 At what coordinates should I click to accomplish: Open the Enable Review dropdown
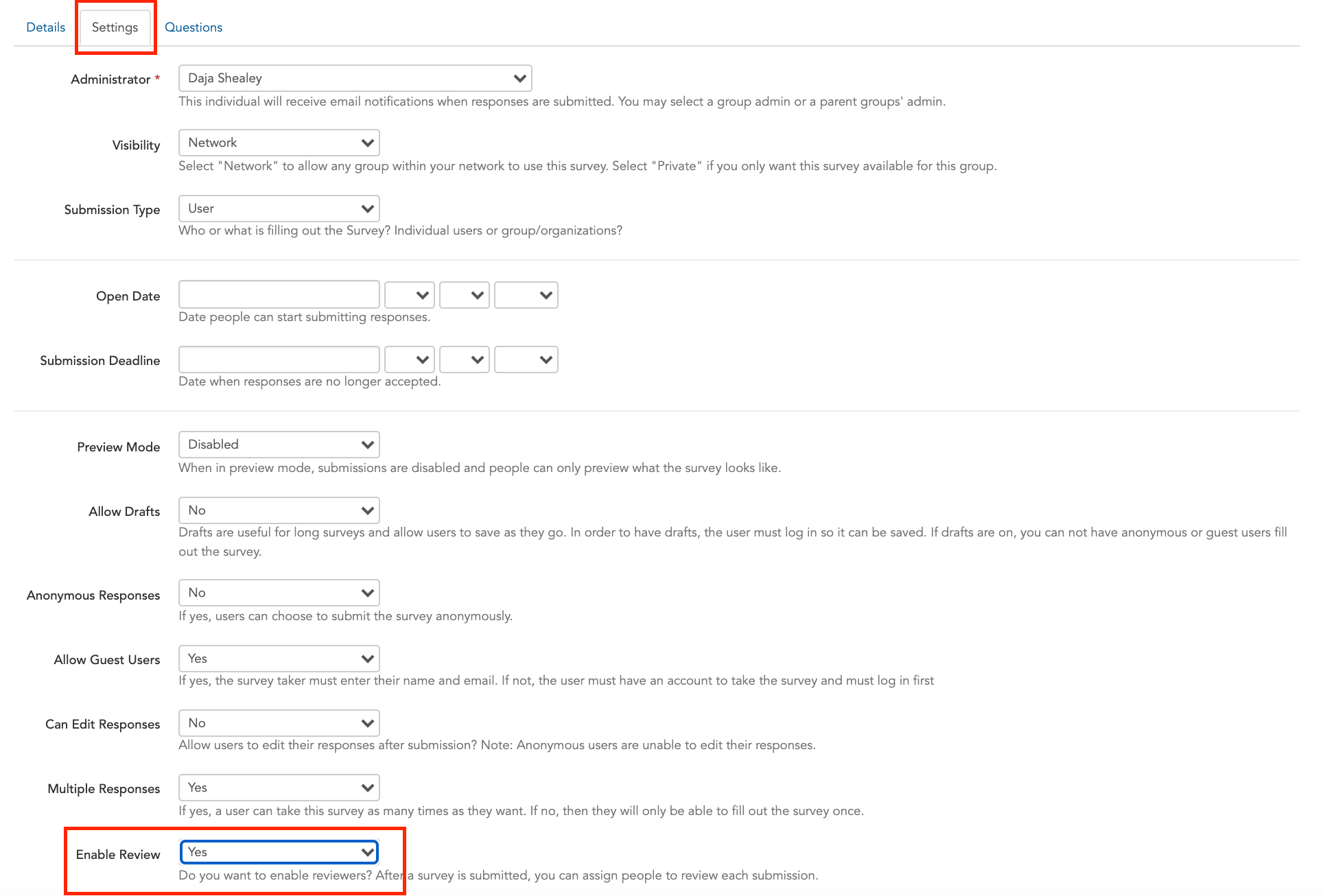click(x=279, y=852)
